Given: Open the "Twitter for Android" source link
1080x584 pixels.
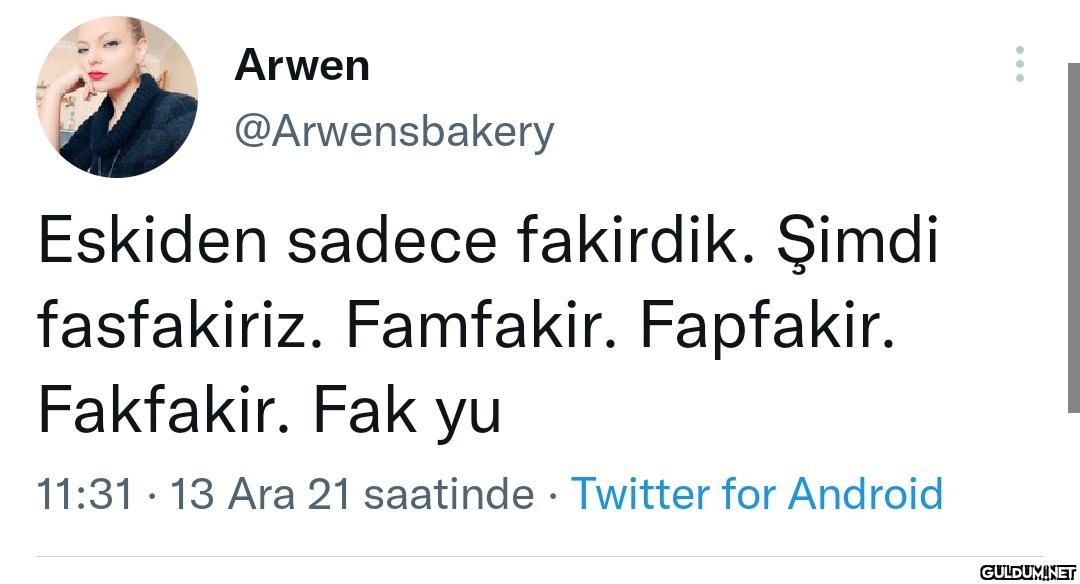Looking at the screenshot, I should (x=756, y=494).
